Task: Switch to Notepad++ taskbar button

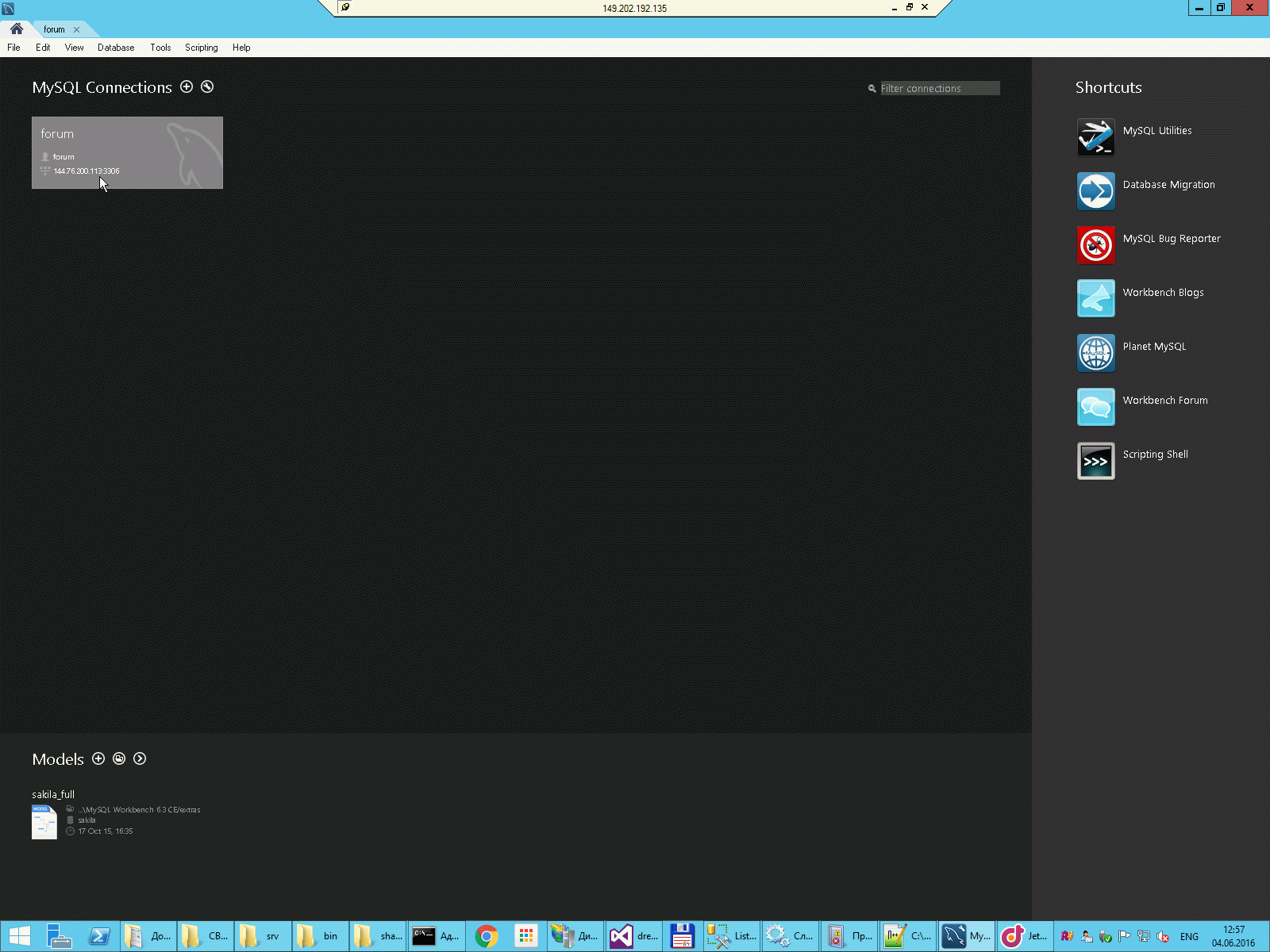Action: pyautogui.click(x=908, y=937)
